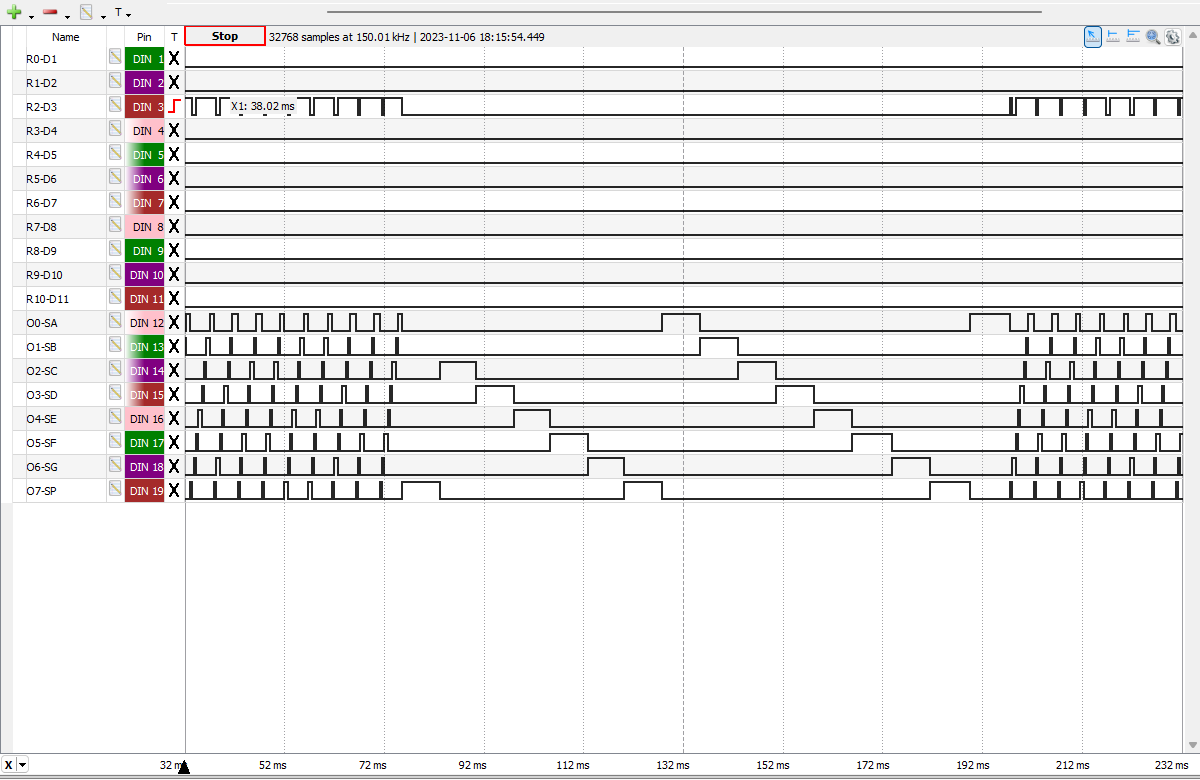Click the edit icon for R0-D1 row
Image resolution: width=1200 pixels, height=780 pixels.
point(115,59)
